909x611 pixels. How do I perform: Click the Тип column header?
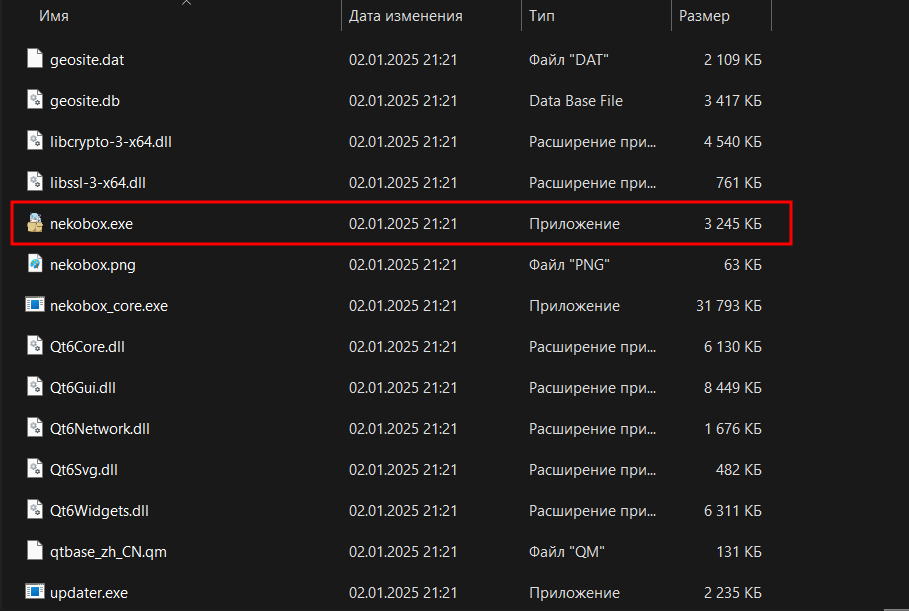(542, 16)
